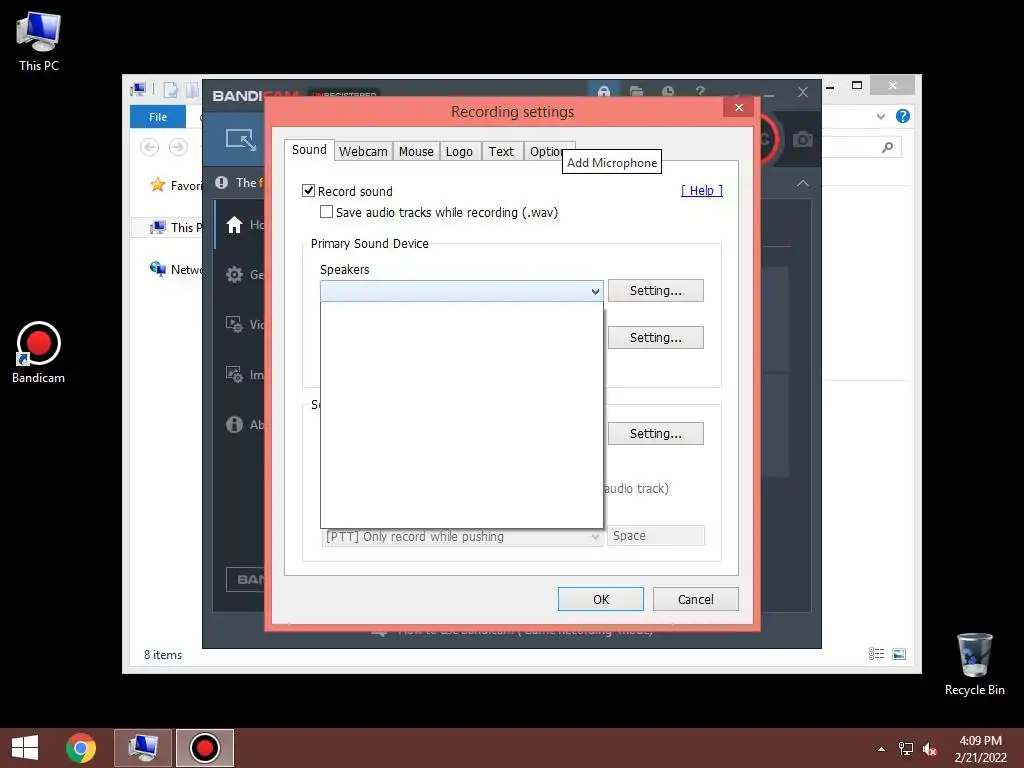Enable Save audio tracks while recording (.wav)
Image resolution: width=1024 pixels, height=768 pixels.
click(326, 212)
